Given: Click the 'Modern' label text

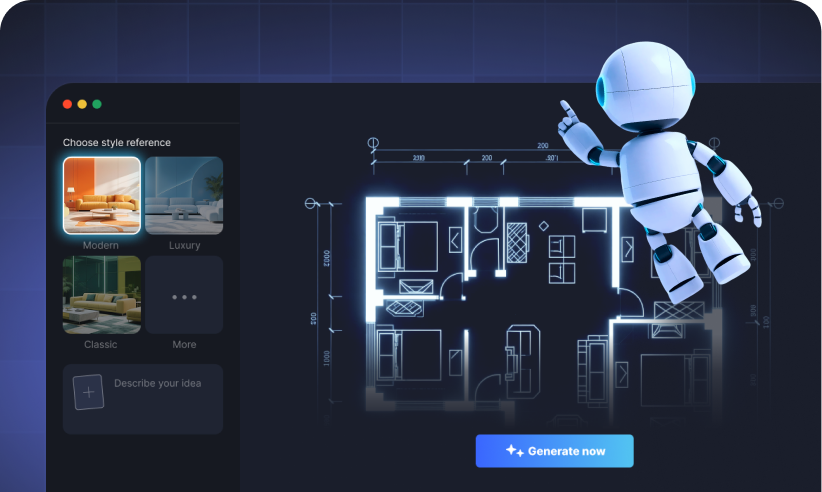Looking at the screenshot, I should (101, 245).
